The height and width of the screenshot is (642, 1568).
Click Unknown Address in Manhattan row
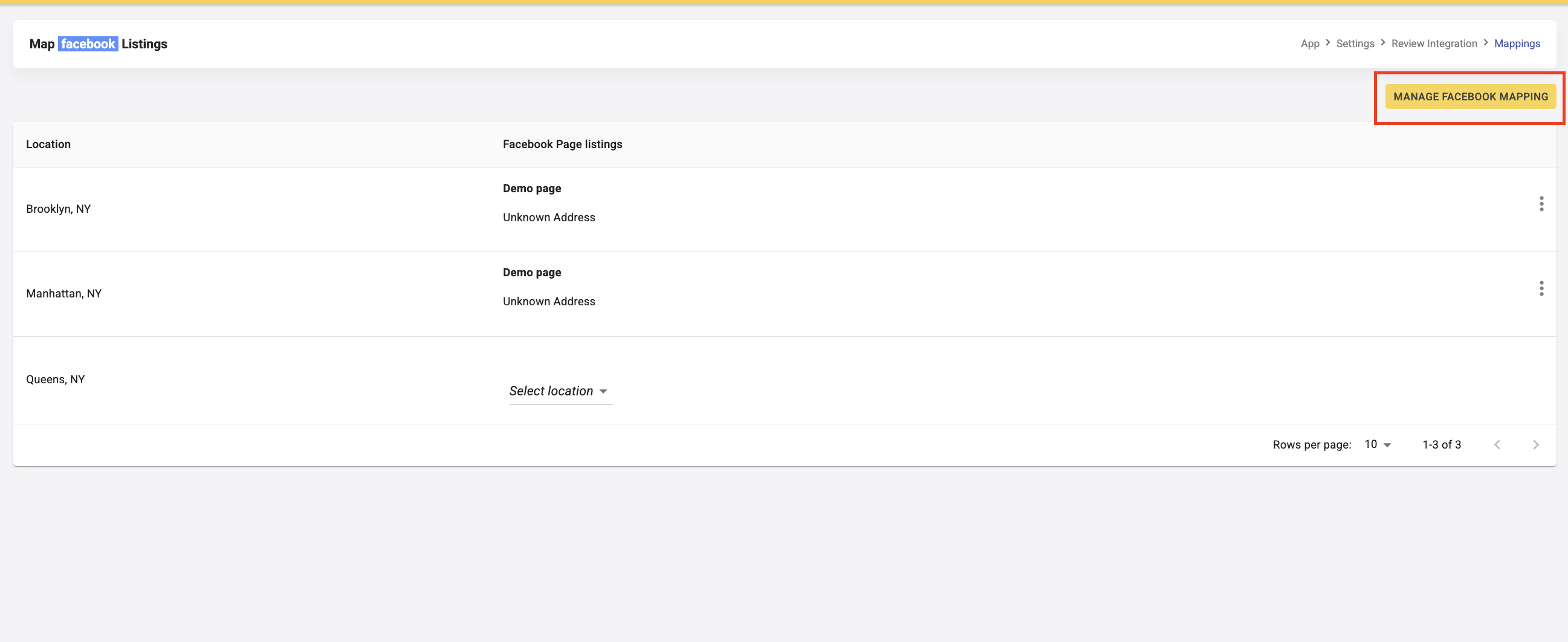pyautogui.click(x=548, y=301)
